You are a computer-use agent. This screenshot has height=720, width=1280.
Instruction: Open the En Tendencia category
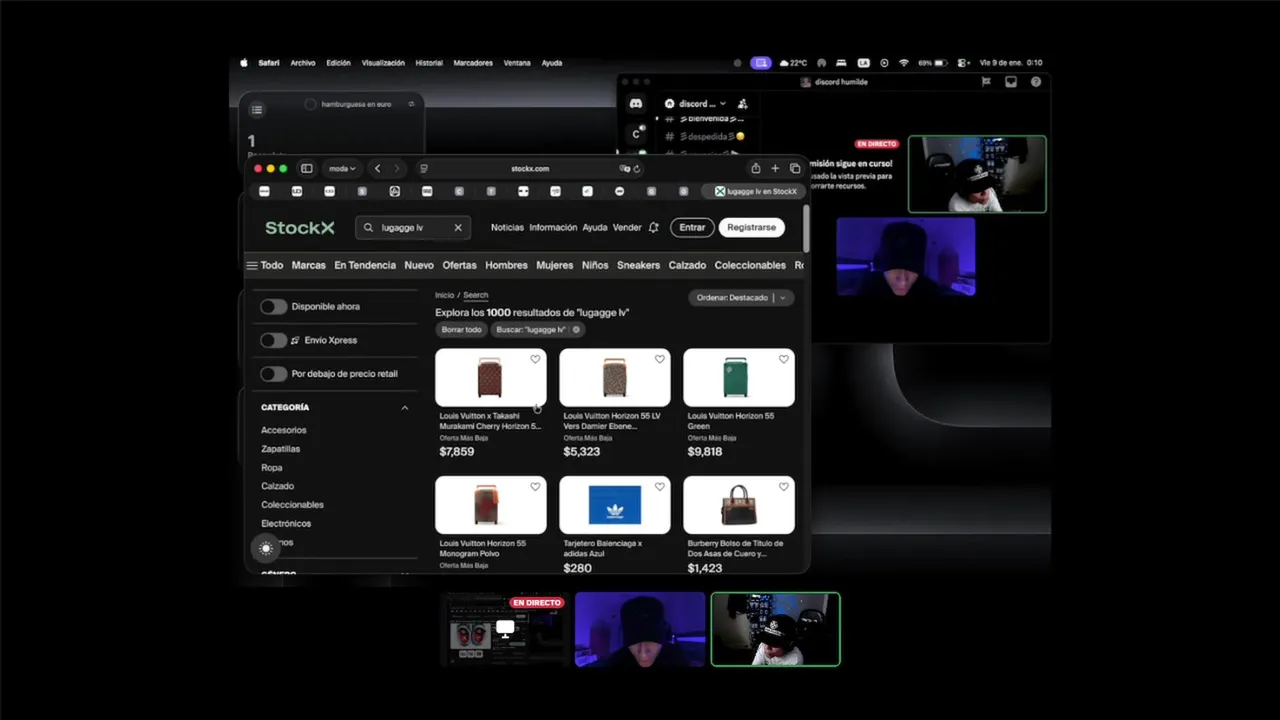365,266
